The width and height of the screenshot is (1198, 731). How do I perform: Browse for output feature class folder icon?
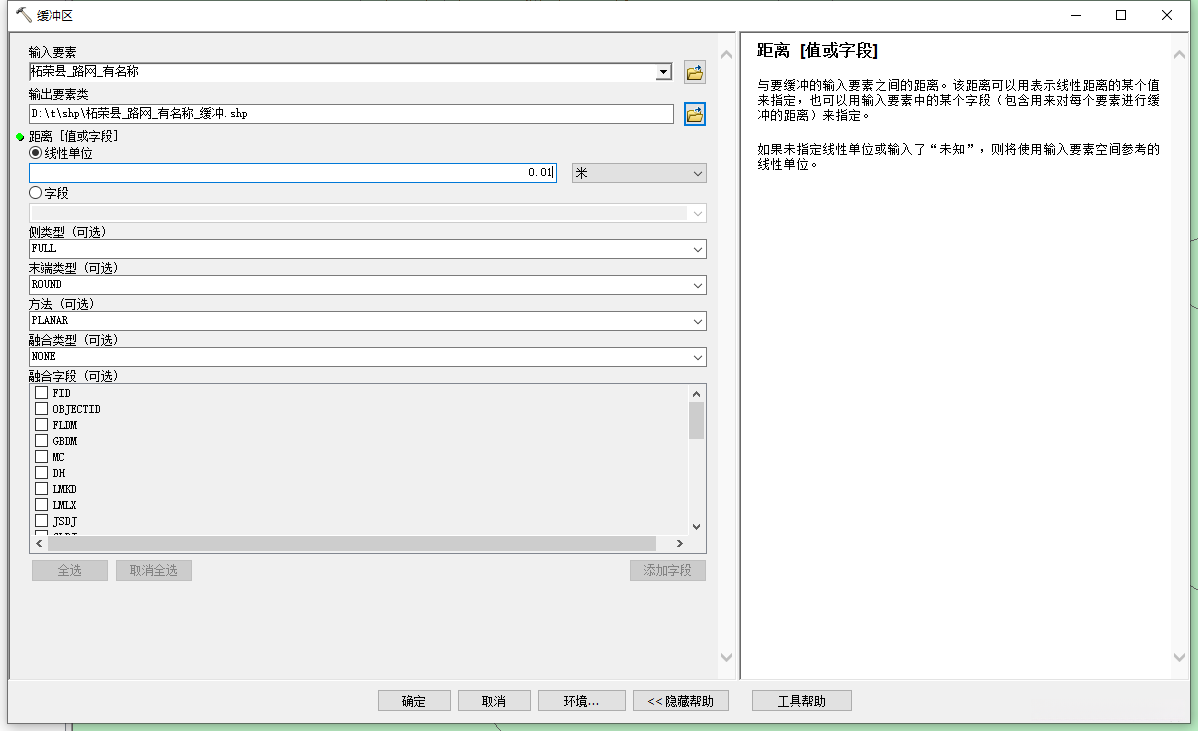point(695,115)
